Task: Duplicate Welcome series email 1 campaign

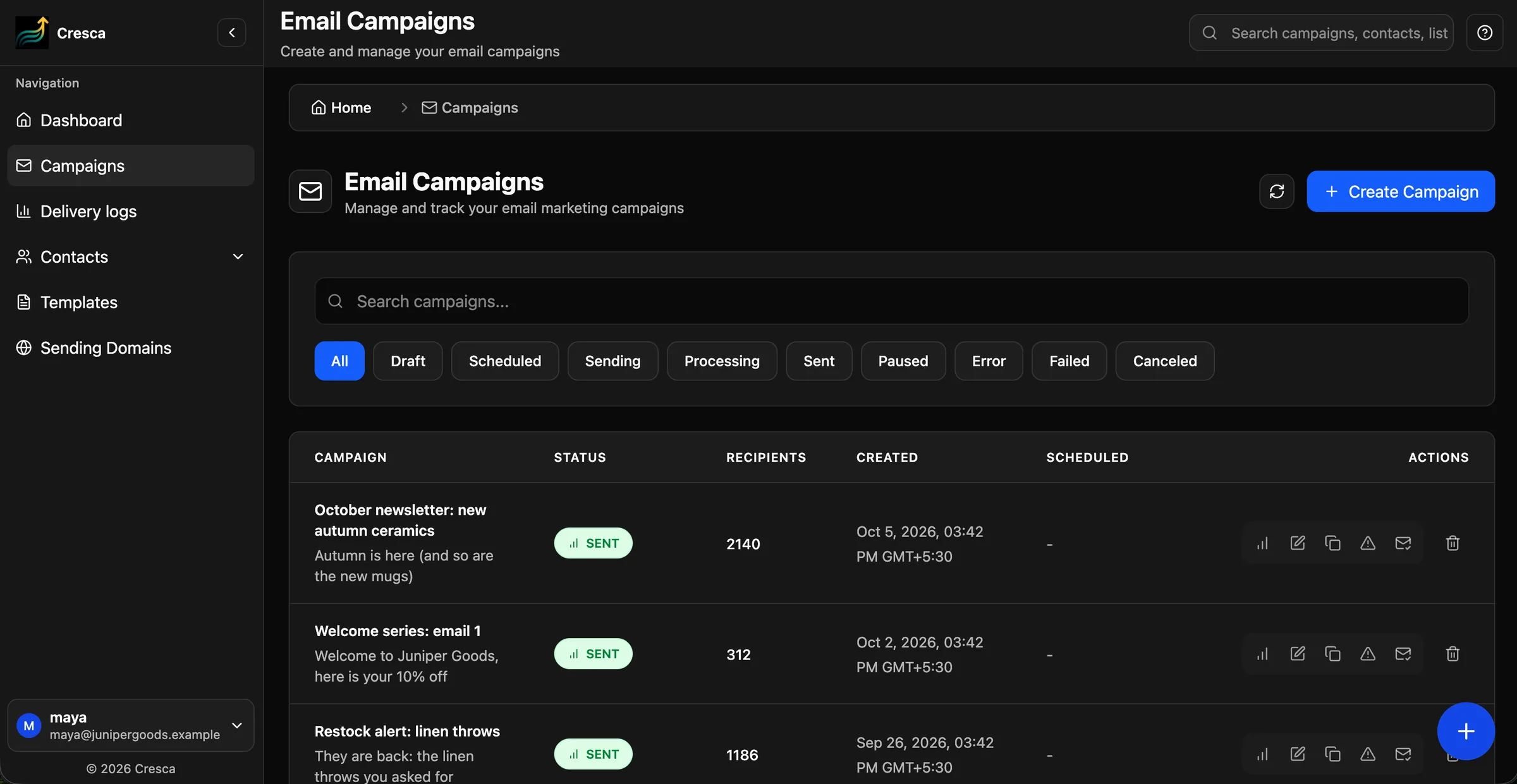Action: click(1332, 654)
